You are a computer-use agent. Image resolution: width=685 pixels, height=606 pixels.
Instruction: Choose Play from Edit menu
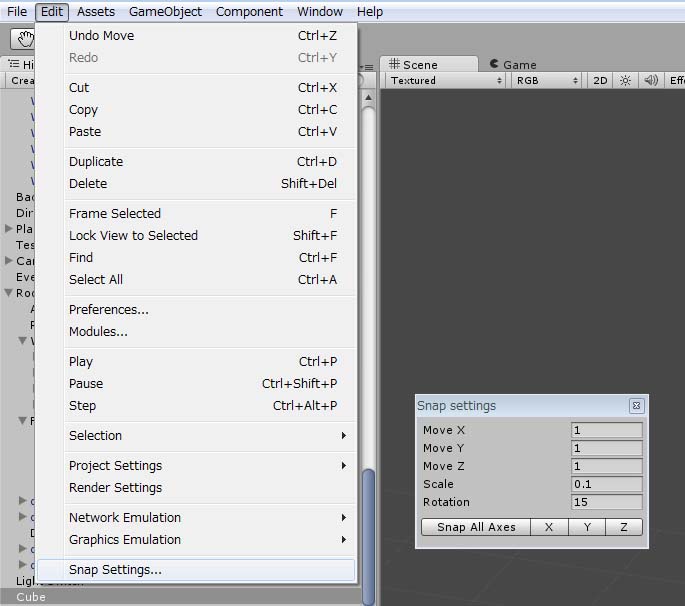point(197,361)
